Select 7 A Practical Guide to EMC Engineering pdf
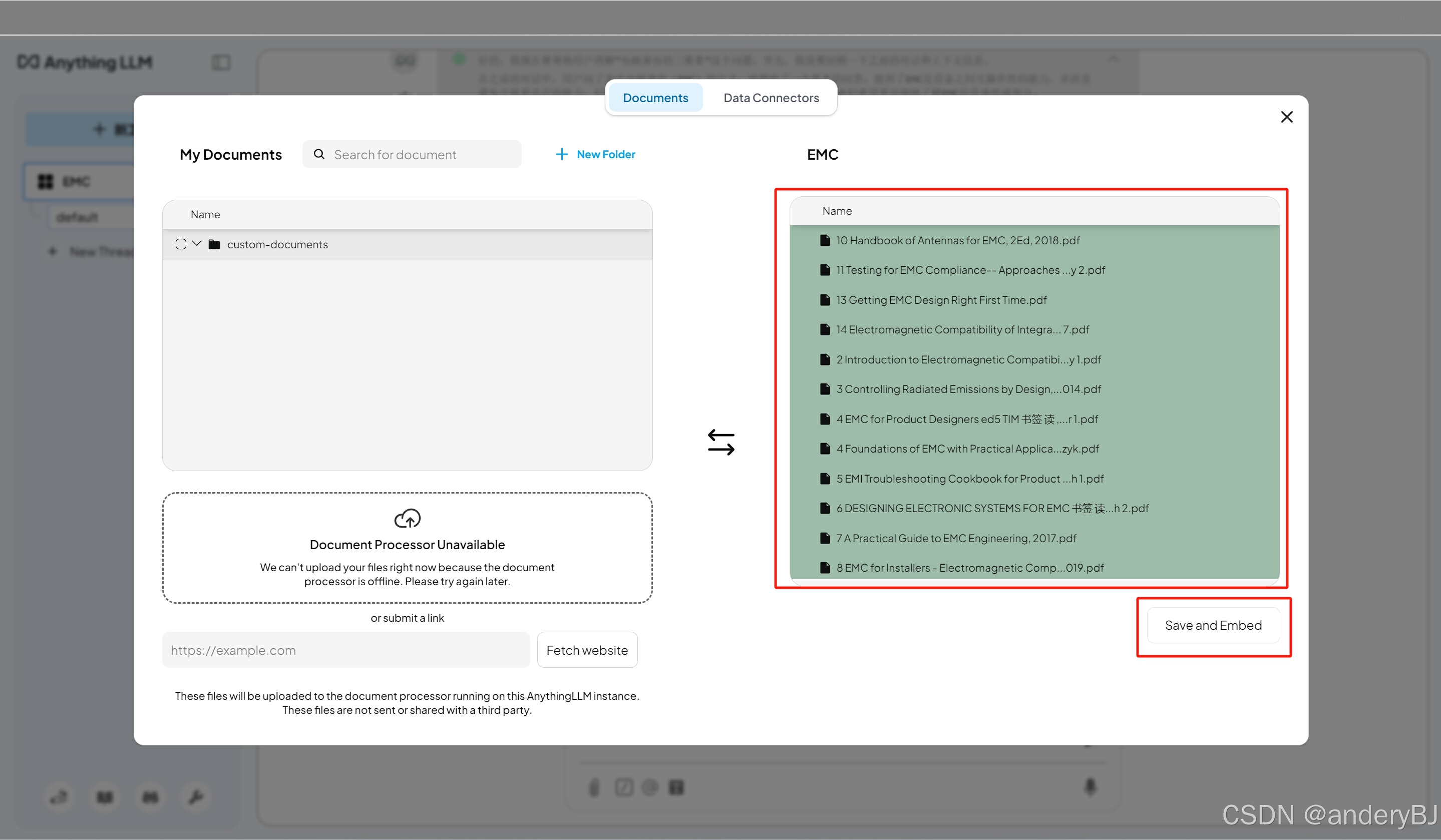Viewport: 1441px width, 840px height. pos(955,538)
